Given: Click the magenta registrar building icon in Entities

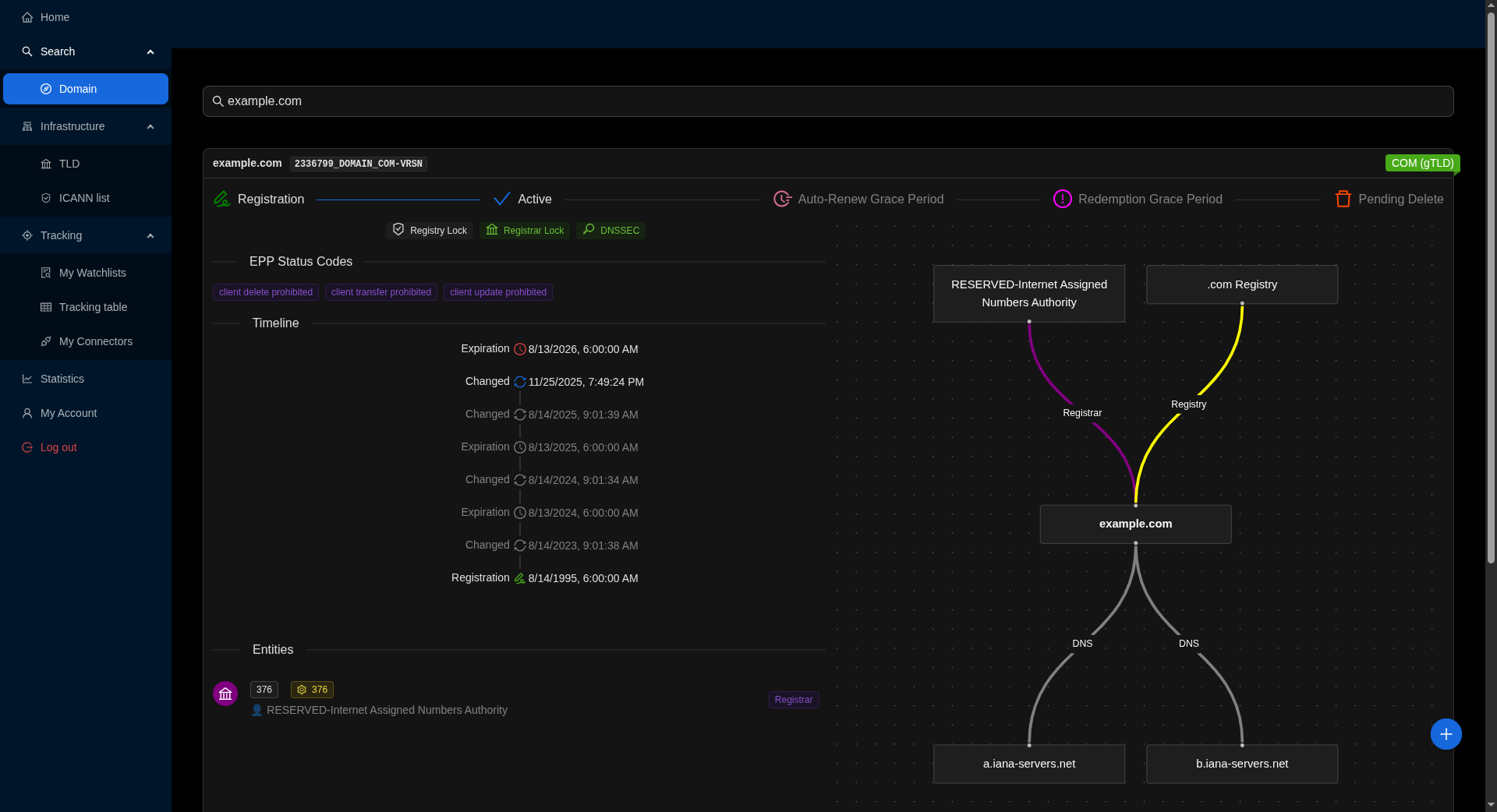Looking at the screenshot, I should coord(225,693).
